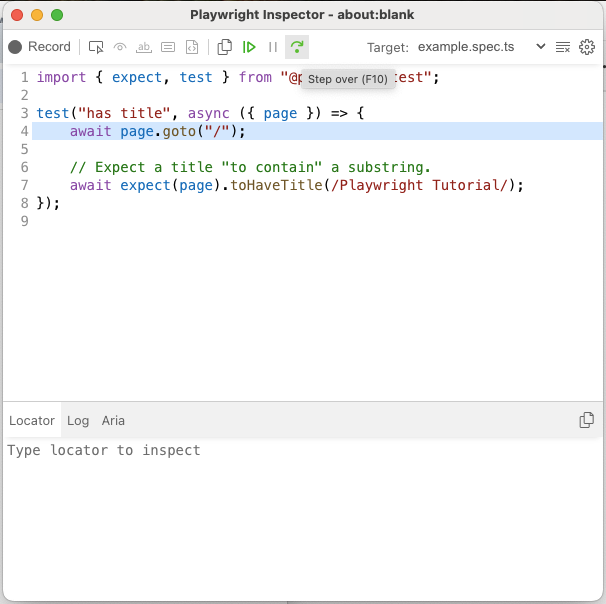Click the Record button
Screen dimensions: 606x604
pyautogui.click(x=40, y=47)
